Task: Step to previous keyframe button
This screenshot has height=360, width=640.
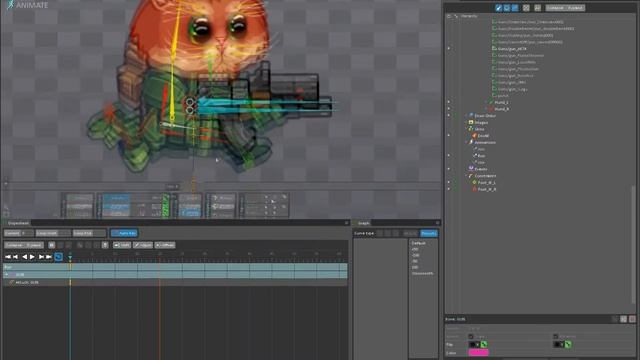Action: pos(15,257)
